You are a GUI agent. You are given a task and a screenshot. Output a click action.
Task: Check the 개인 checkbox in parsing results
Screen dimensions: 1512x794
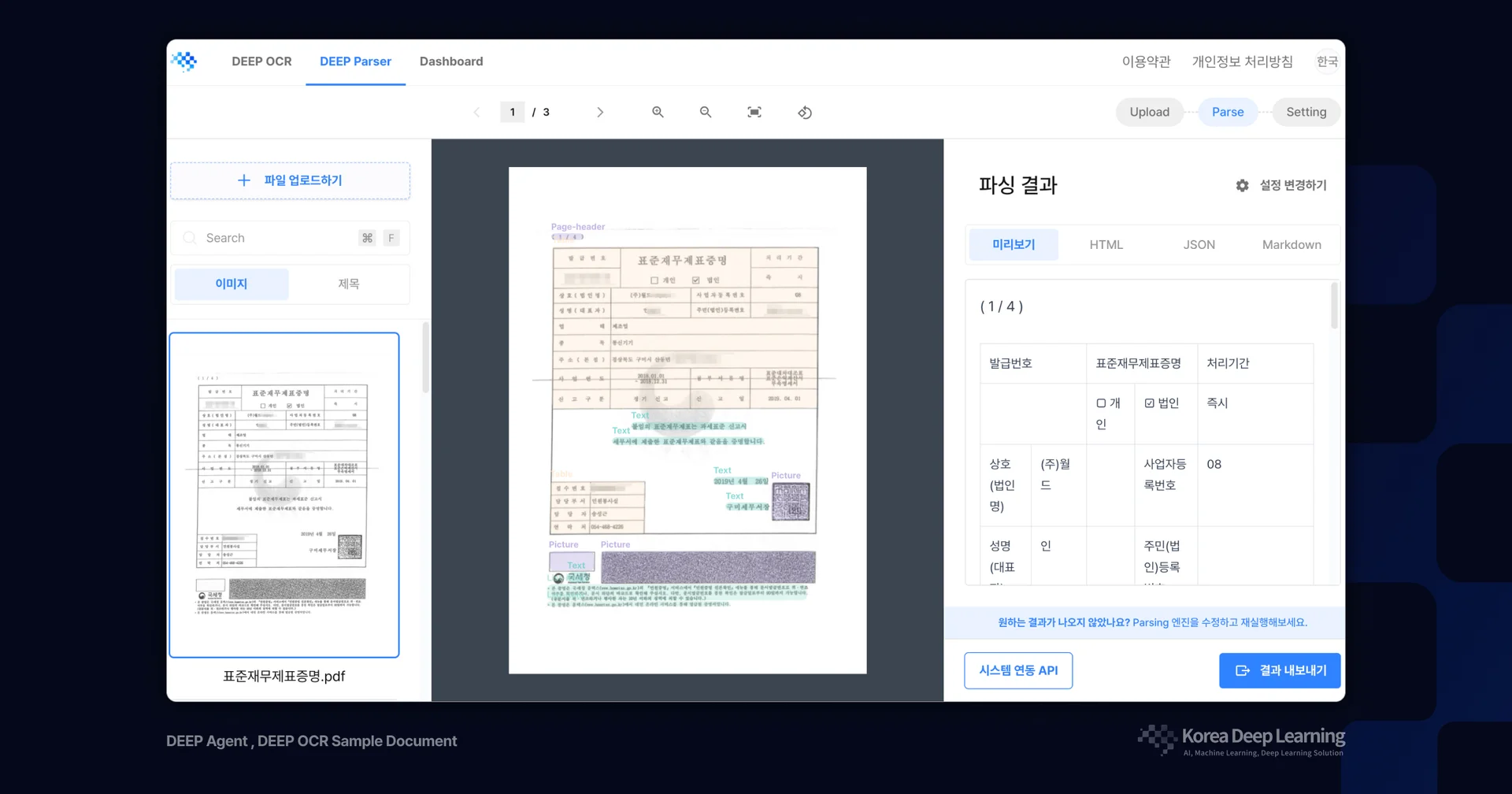[x=1100, y=403]
